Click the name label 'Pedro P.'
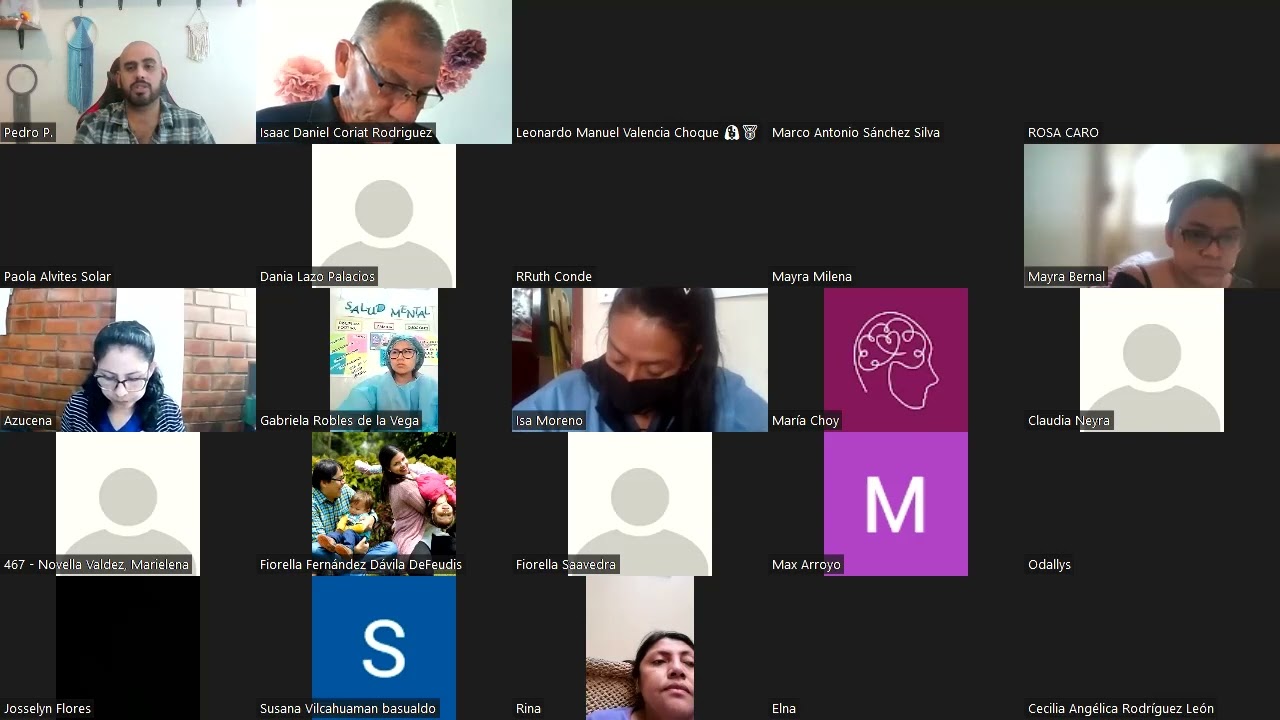This screenshot has width=1280, height=720. [28, 132]
